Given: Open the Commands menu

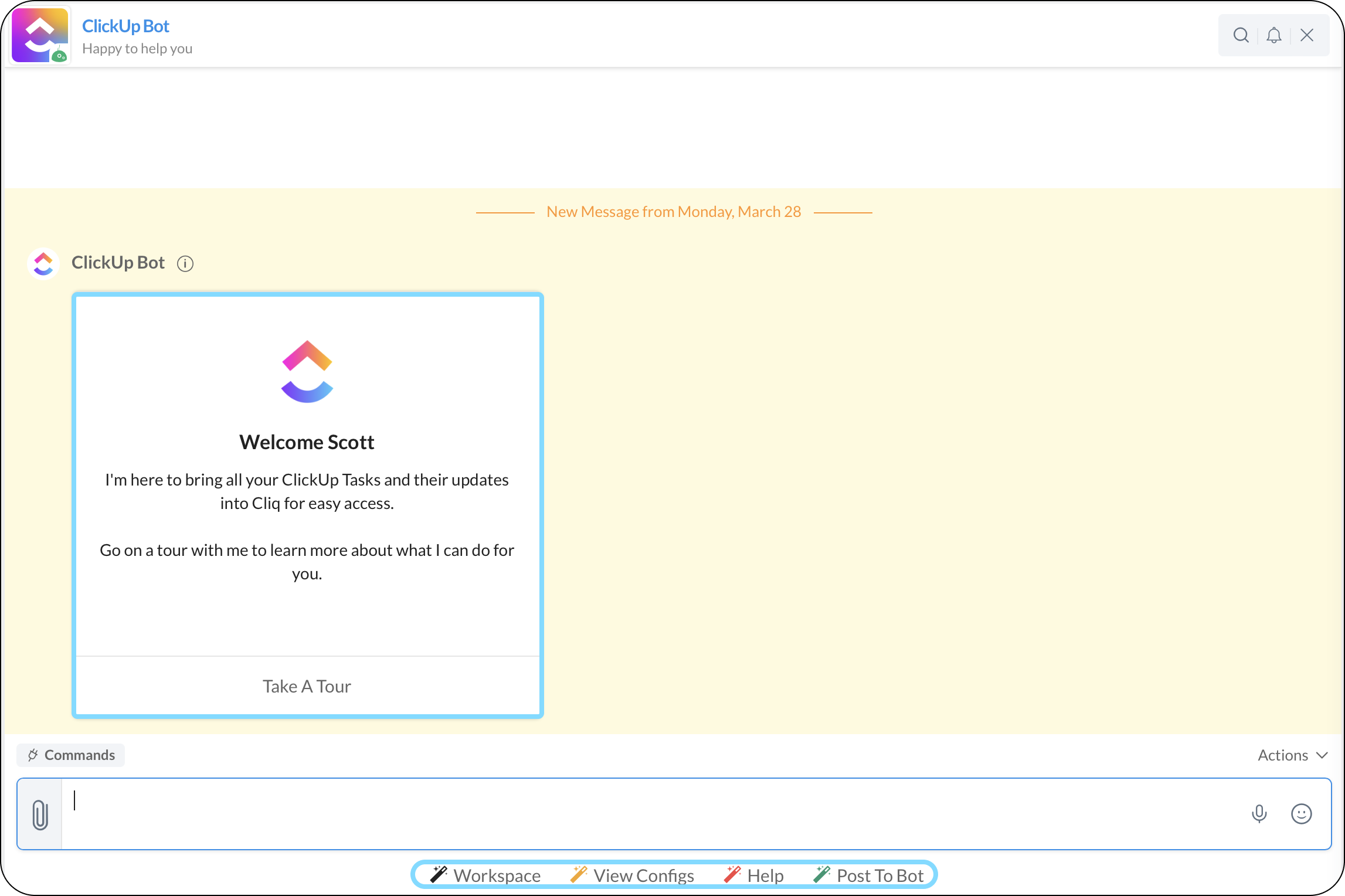Looking at the screenshot, I should 71,755.
